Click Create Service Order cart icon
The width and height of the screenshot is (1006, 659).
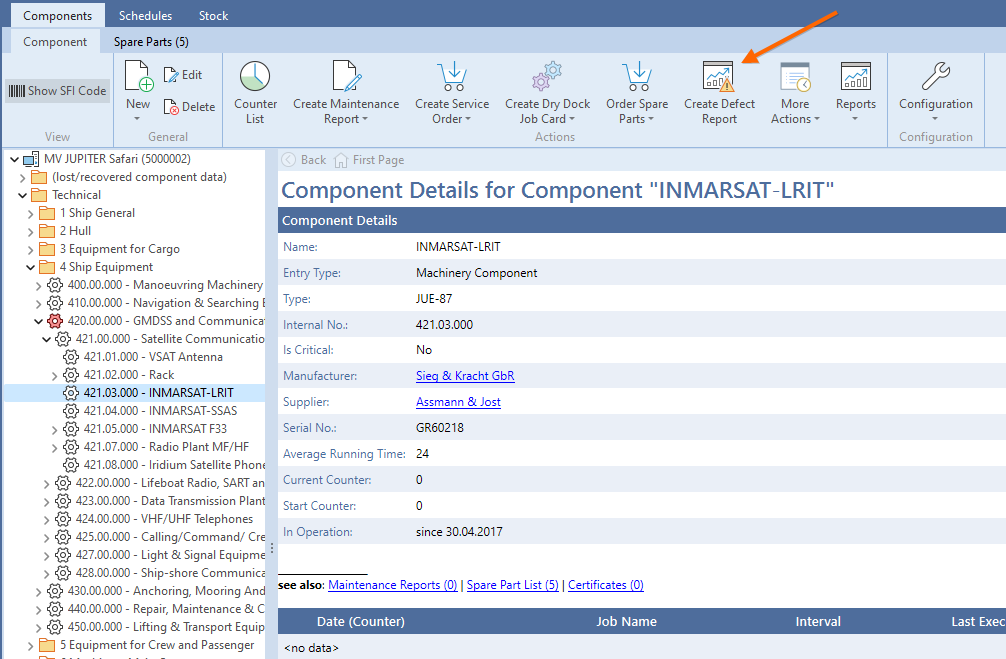pos(453,76)
